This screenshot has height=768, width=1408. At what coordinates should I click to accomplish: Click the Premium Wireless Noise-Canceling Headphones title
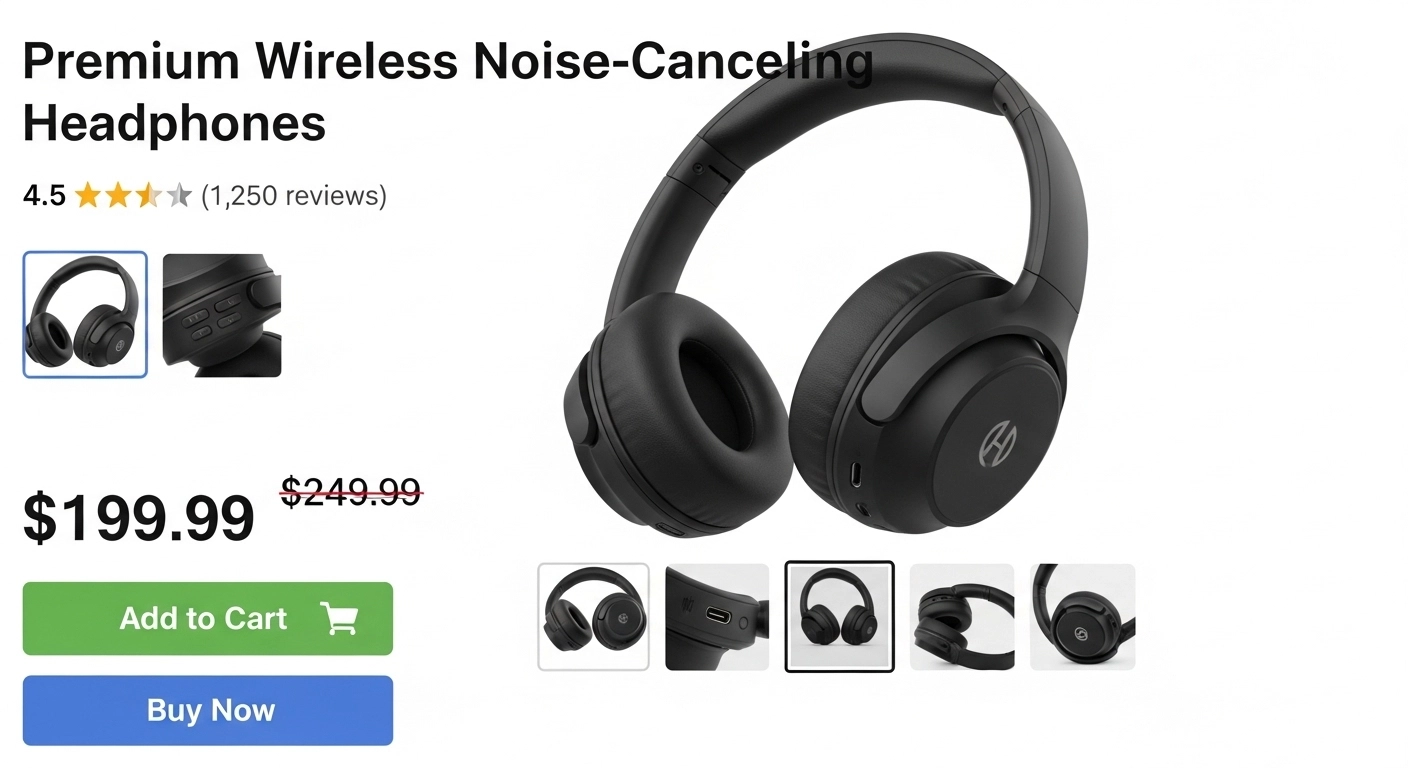tap(448, 92)
